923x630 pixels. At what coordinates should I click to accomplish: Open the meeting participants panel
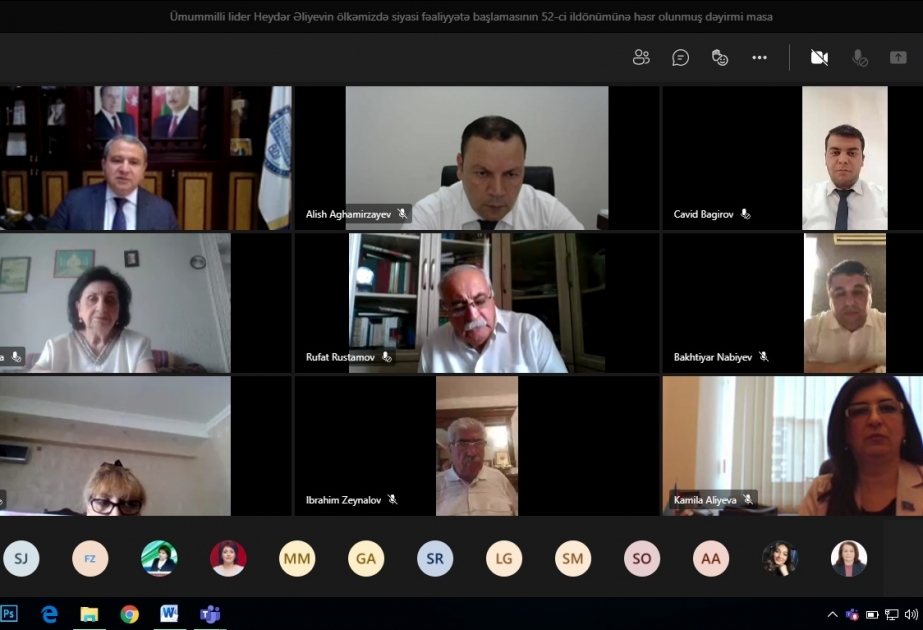coord(641,58)
